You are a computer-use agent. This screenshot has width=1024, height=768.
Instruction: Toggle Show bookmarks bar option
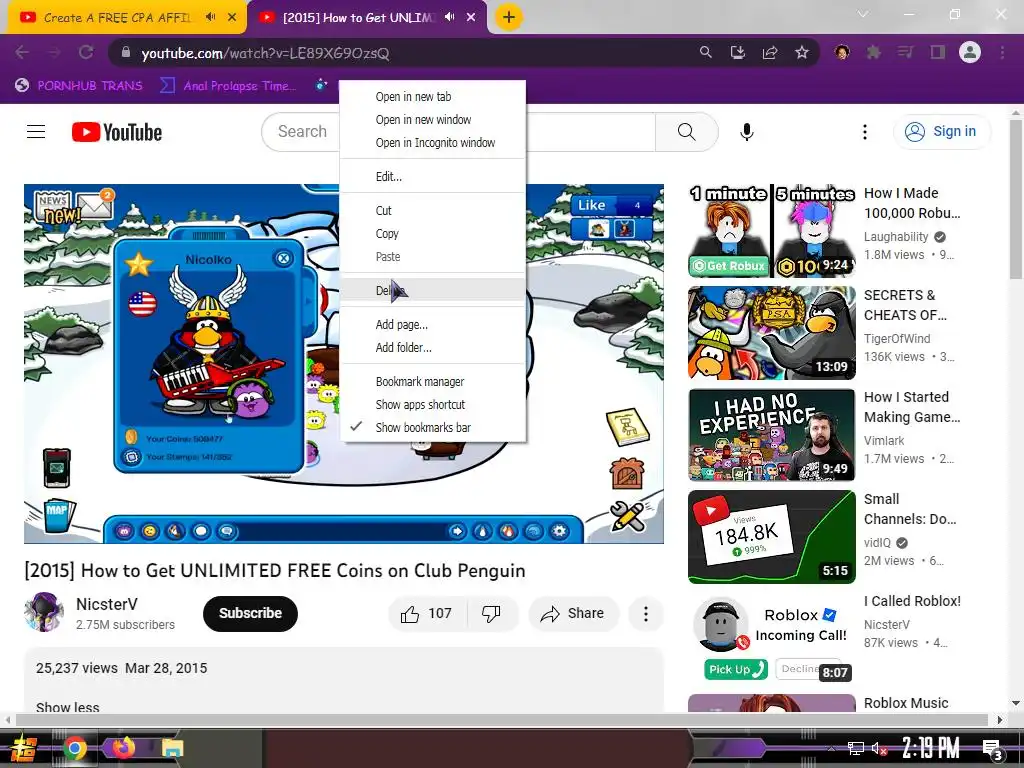[433, 427]
